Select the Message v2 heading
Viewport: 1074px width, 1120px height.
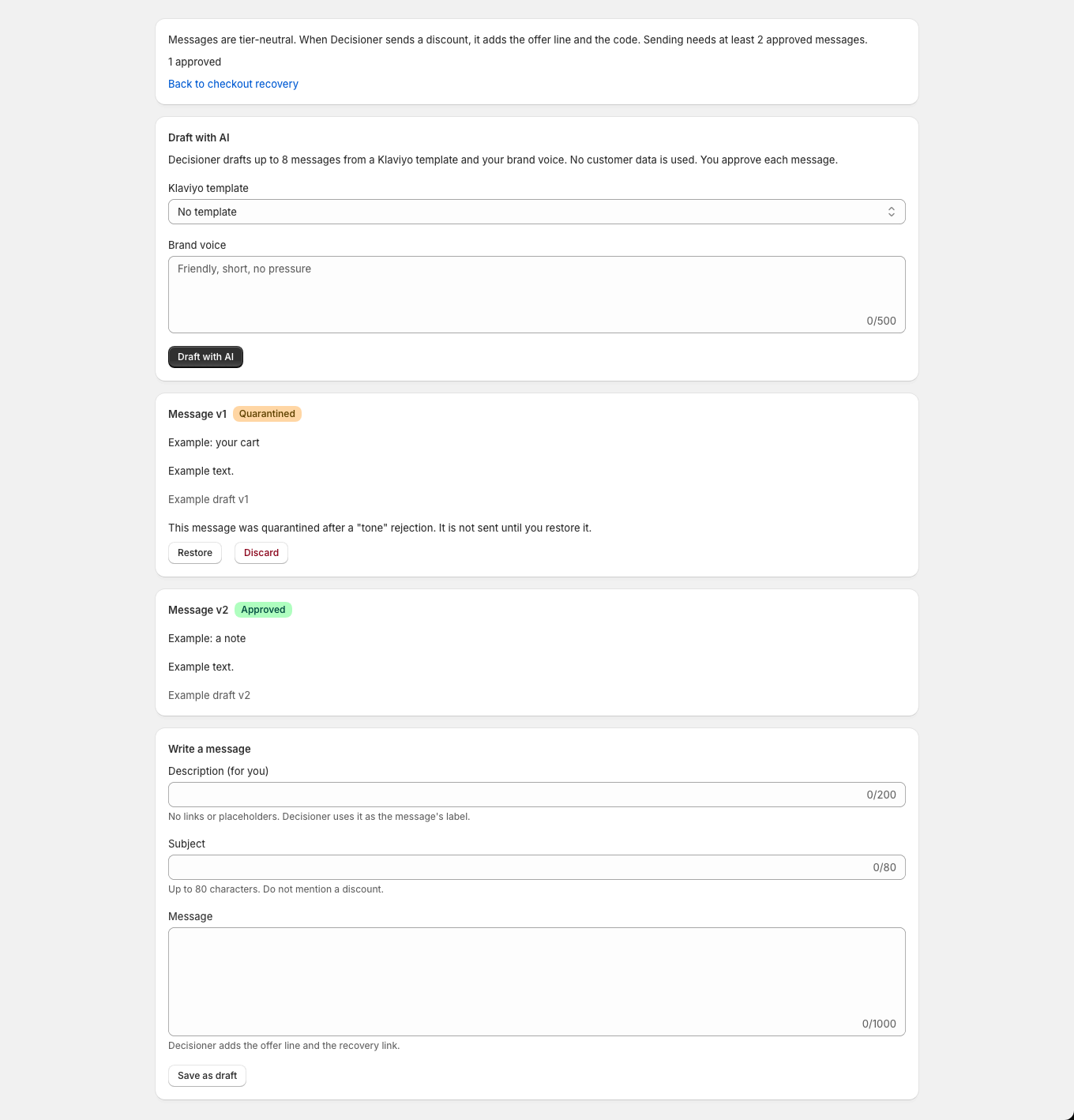point(198,610)
